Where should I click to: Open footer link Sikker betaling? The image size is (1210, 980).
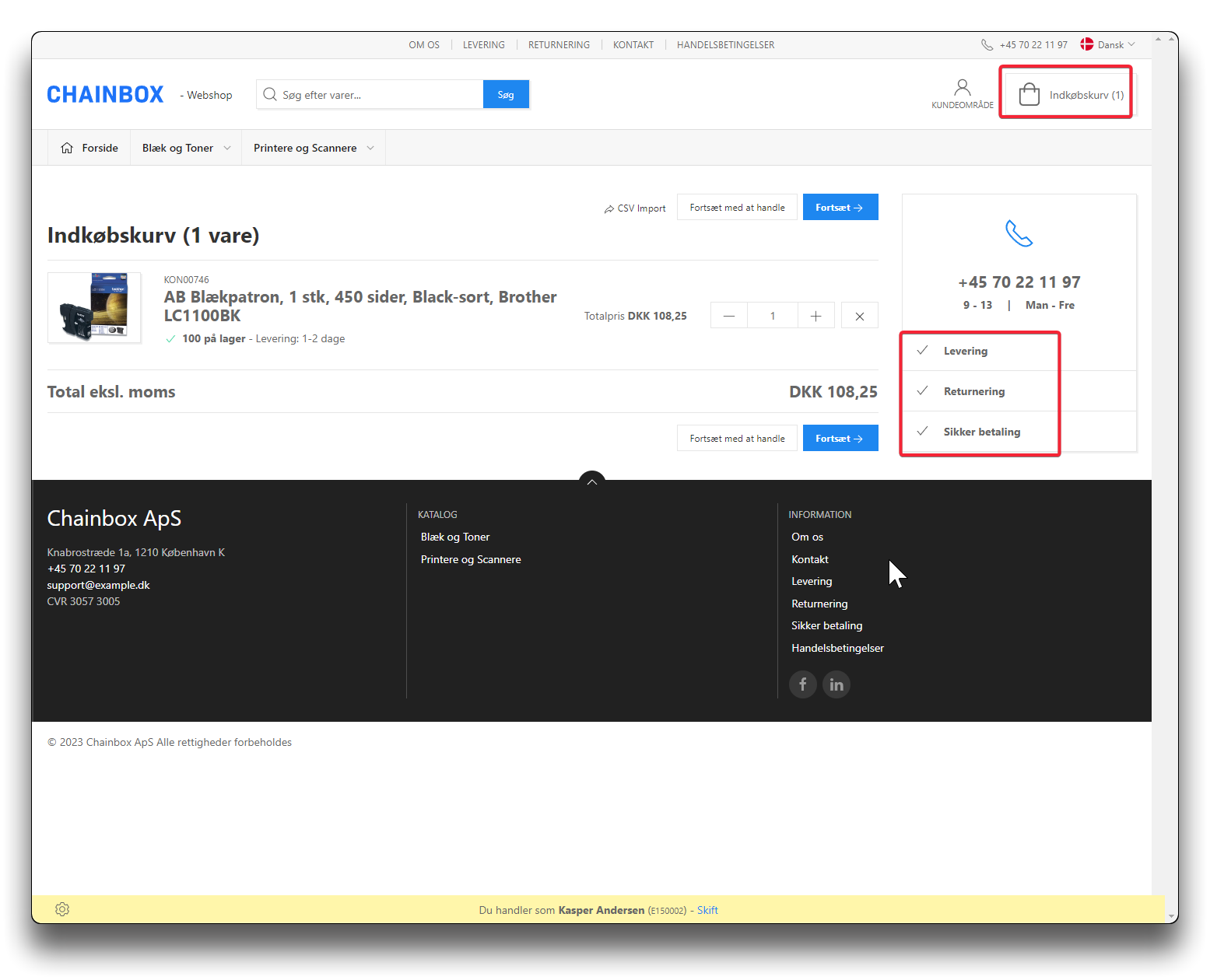[x=826, y=625]
